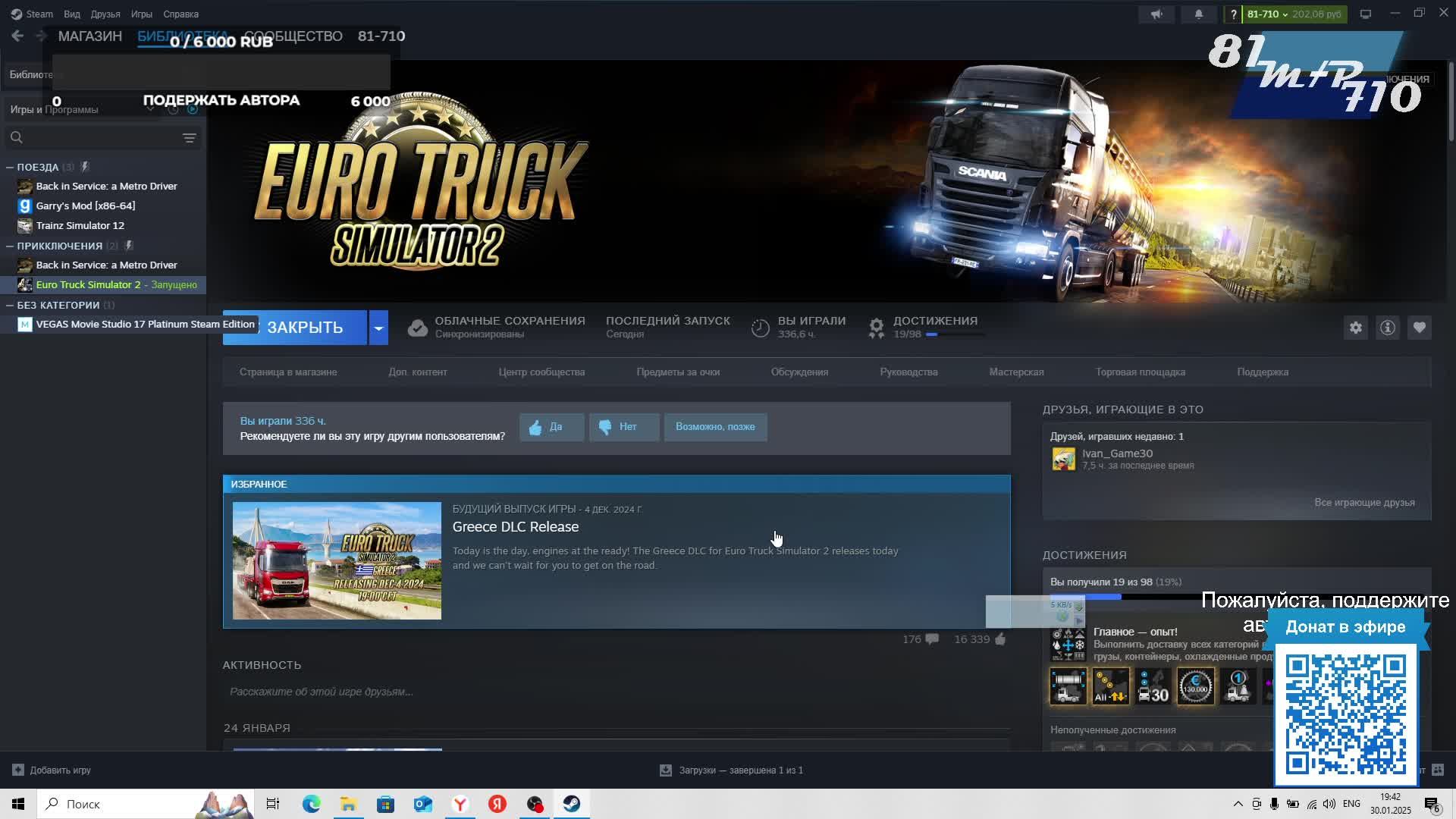
Task: Open Все играющие друзья link
Action: (x=1364, y=502)
